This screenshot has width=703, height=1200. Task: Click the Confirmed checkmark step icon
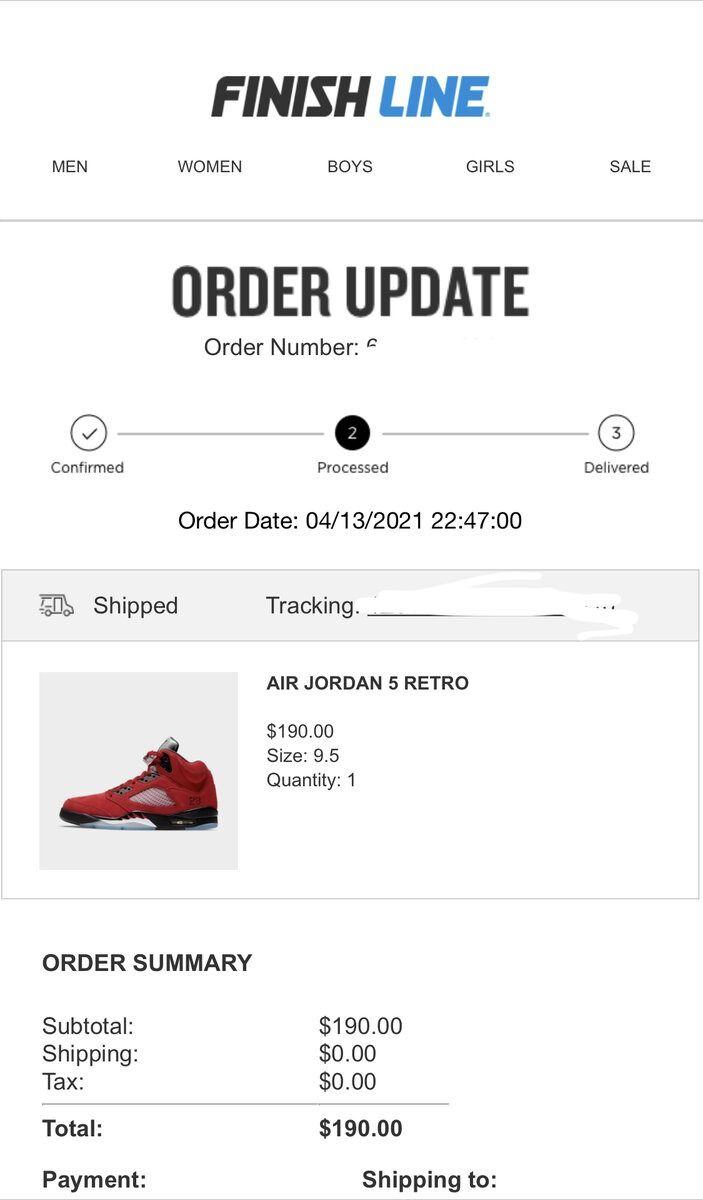point(88,433)
